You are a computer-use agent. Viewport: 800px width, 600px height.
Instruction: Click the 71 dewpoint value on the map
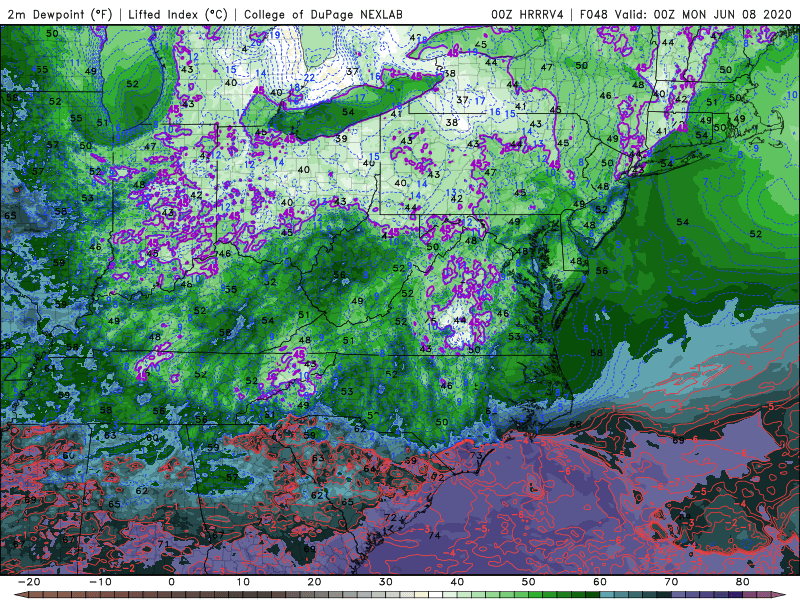pyautogui.click(x=163, y=544)
